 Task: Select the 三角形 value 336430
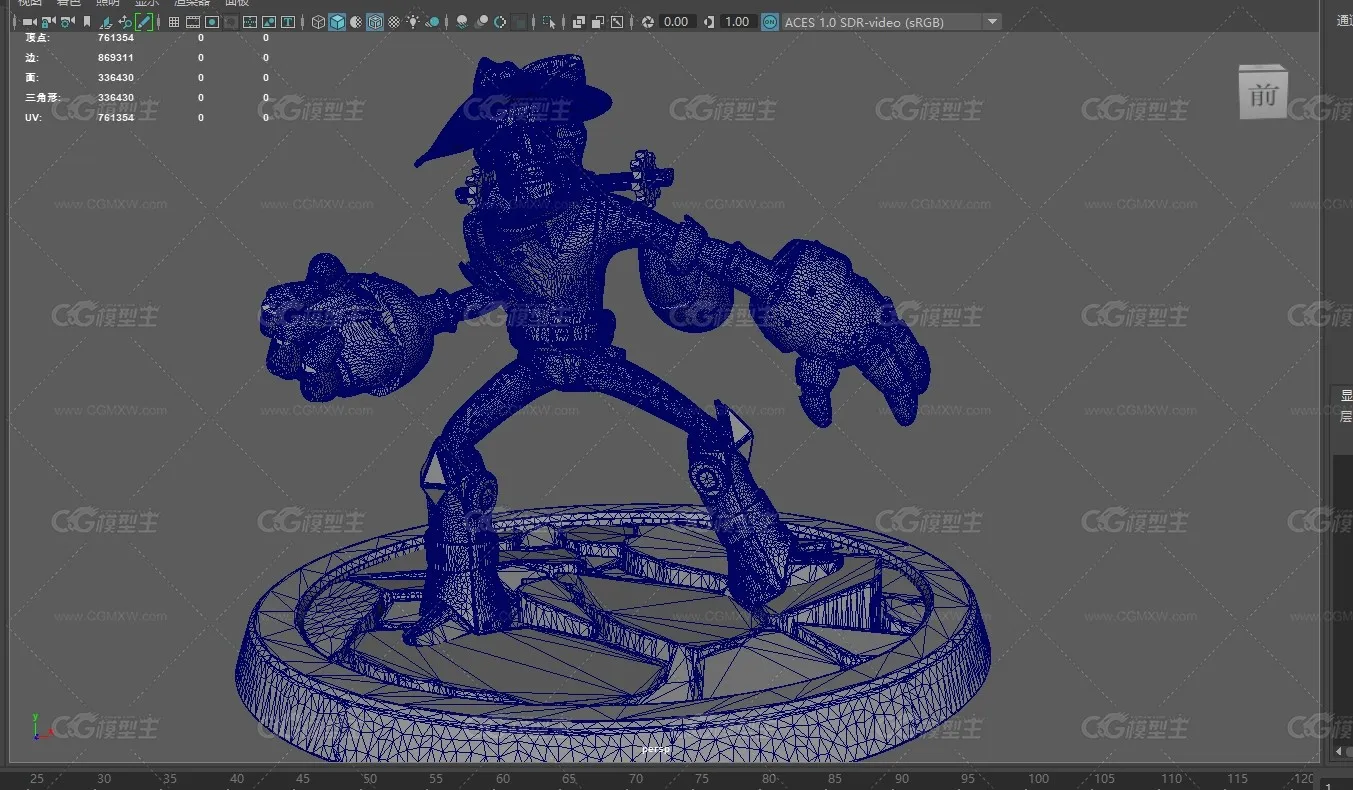pos(116,98)
